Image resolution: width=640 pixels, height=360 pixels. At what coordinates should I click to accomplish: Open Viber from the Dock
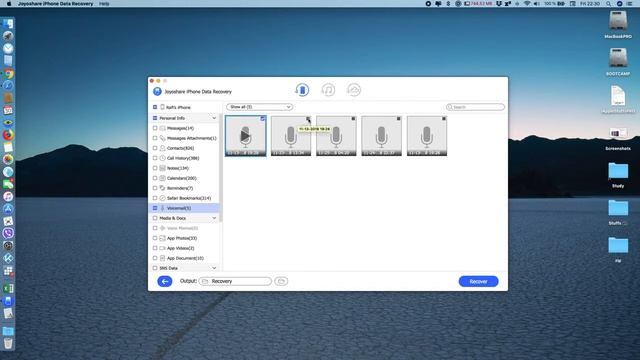[x=8, y=233]
